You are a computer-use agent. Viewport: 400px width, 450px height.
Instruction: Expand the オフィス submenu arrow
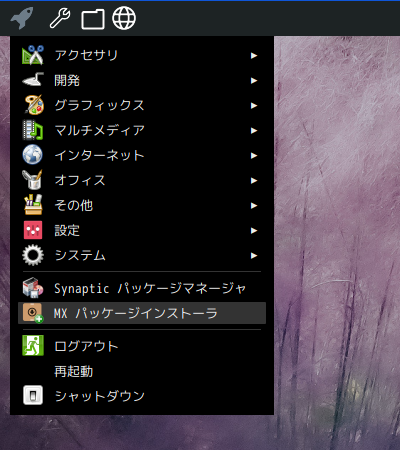click(x=254, y=180)
